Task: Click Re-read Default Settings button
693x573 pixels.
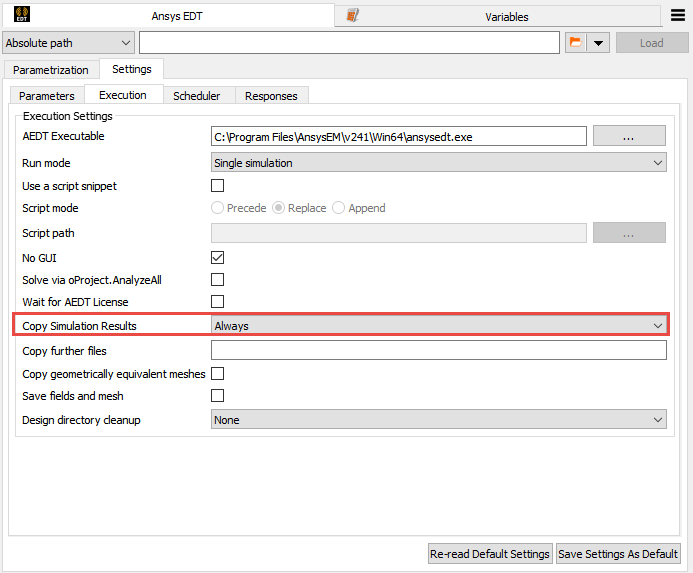Action: point(490,553)
